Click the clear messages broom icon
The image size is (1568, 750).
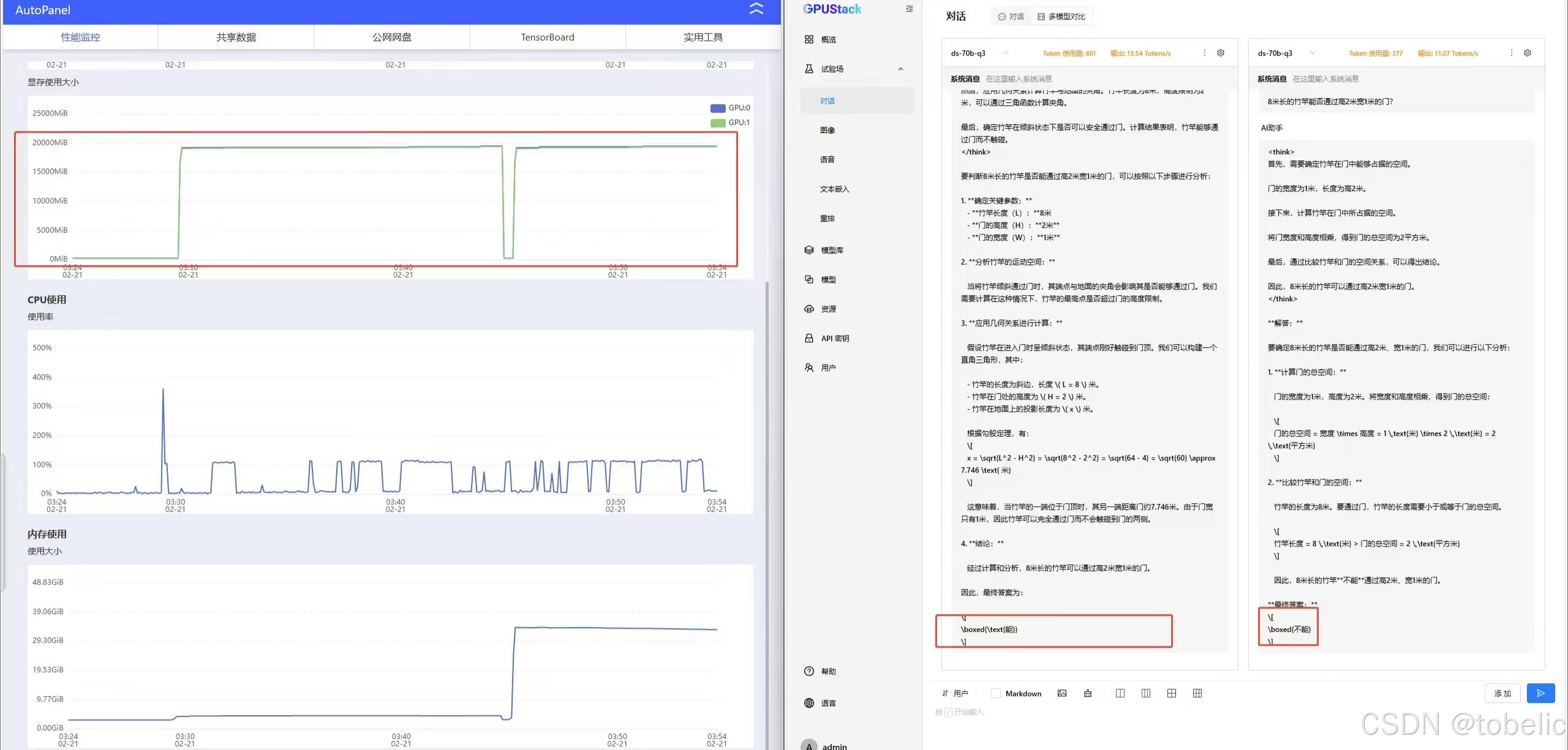point(1088,693)
